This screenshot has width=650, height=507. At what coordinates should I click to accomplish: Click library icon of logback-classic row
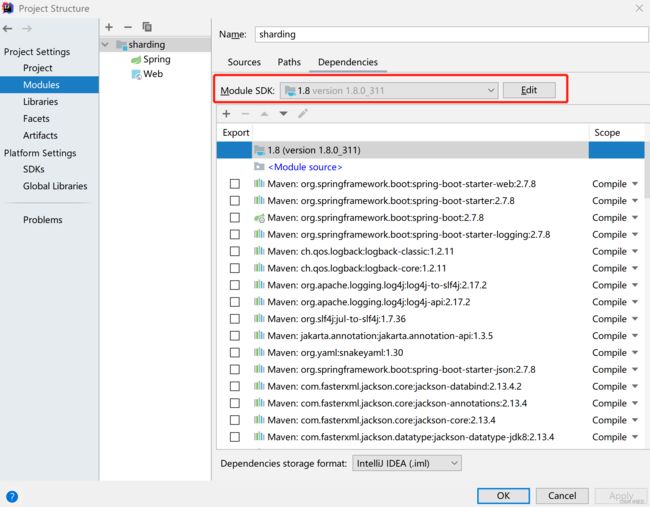[x=260, y=251]
